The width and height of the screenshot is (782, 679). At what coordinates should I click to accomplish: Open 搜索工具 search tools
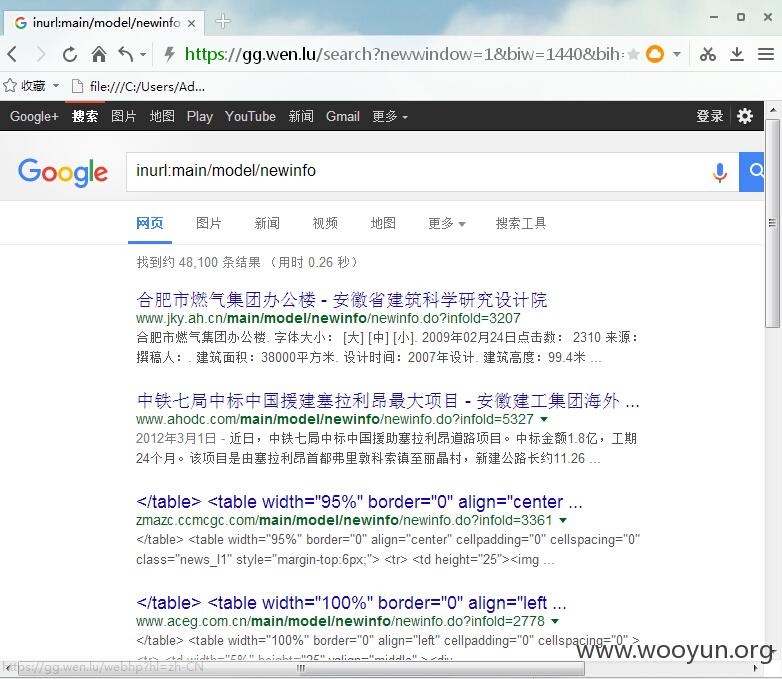point(521,224)
